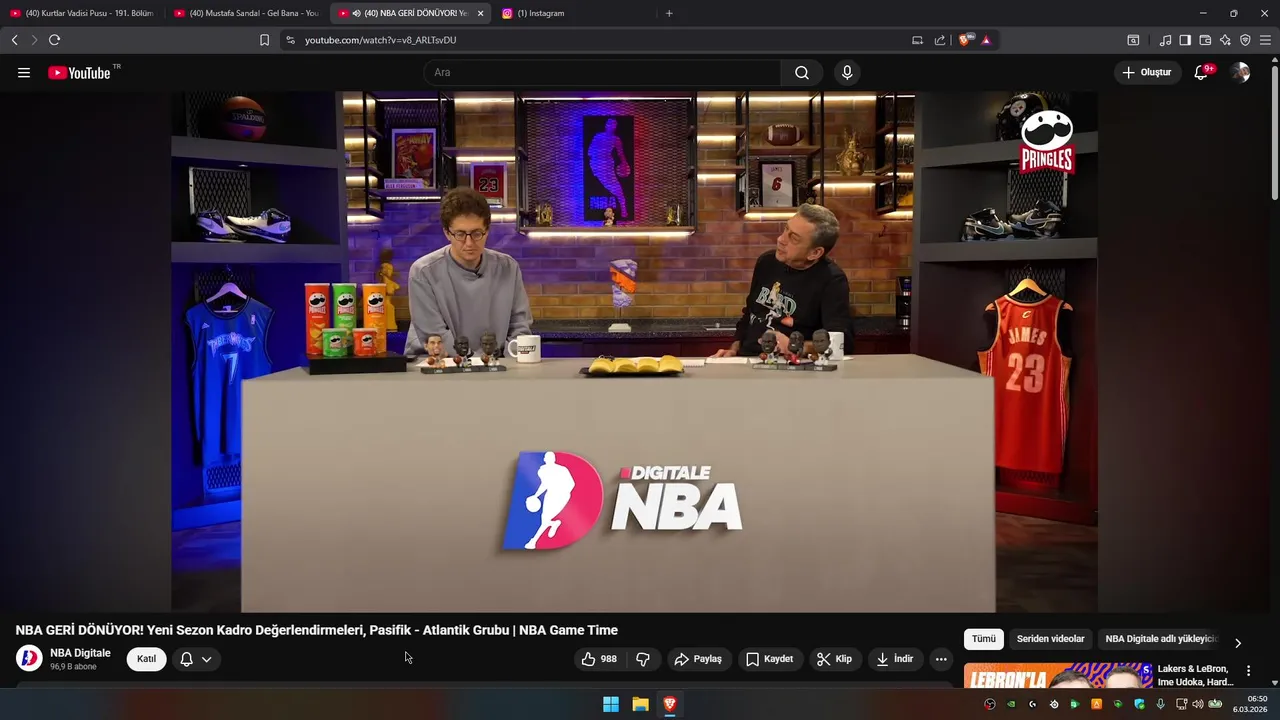The width and height of the screenshot is (1280, 720).
Task: Open Brave Wallet icon
Action: click(x=1205, y=40)
